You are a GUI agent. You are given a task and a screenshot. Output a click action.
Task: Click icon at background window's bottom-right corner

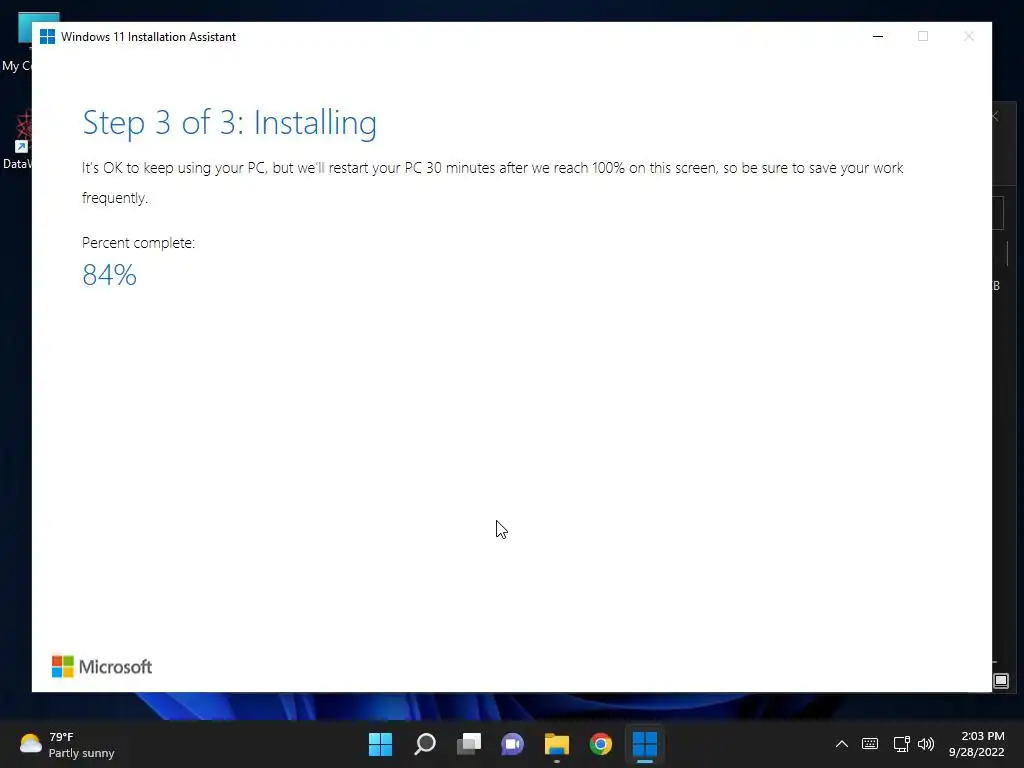tap(1001, 681)
